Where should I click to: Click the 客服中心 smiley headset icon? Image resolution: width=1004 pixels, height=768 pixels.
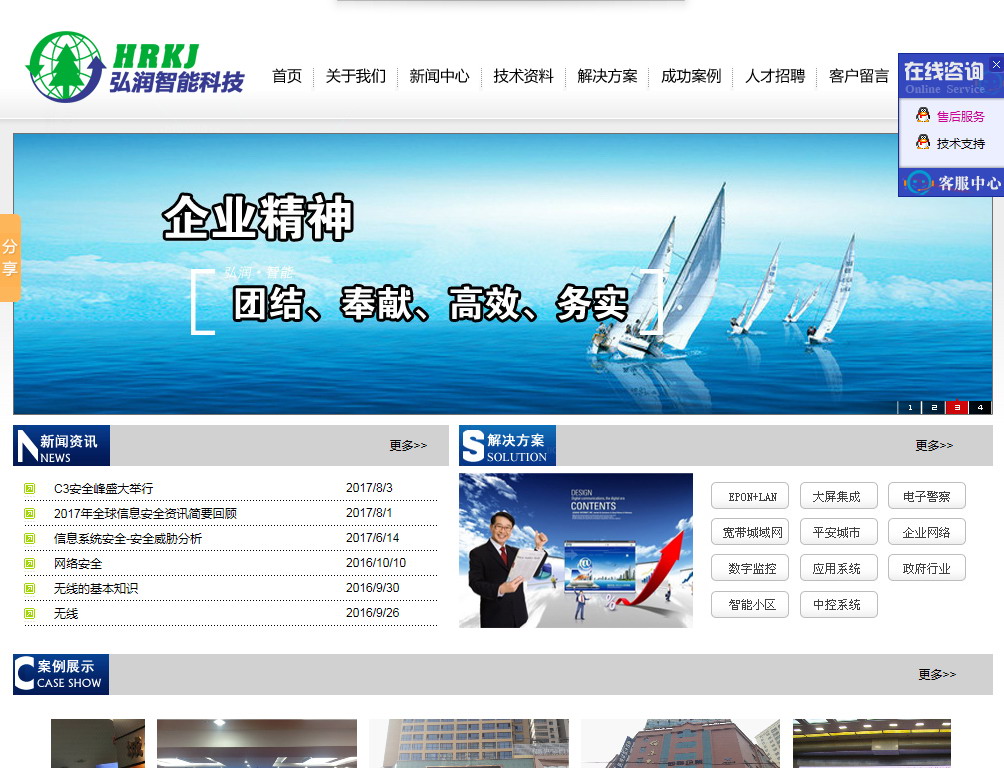[x=919, y=183]
